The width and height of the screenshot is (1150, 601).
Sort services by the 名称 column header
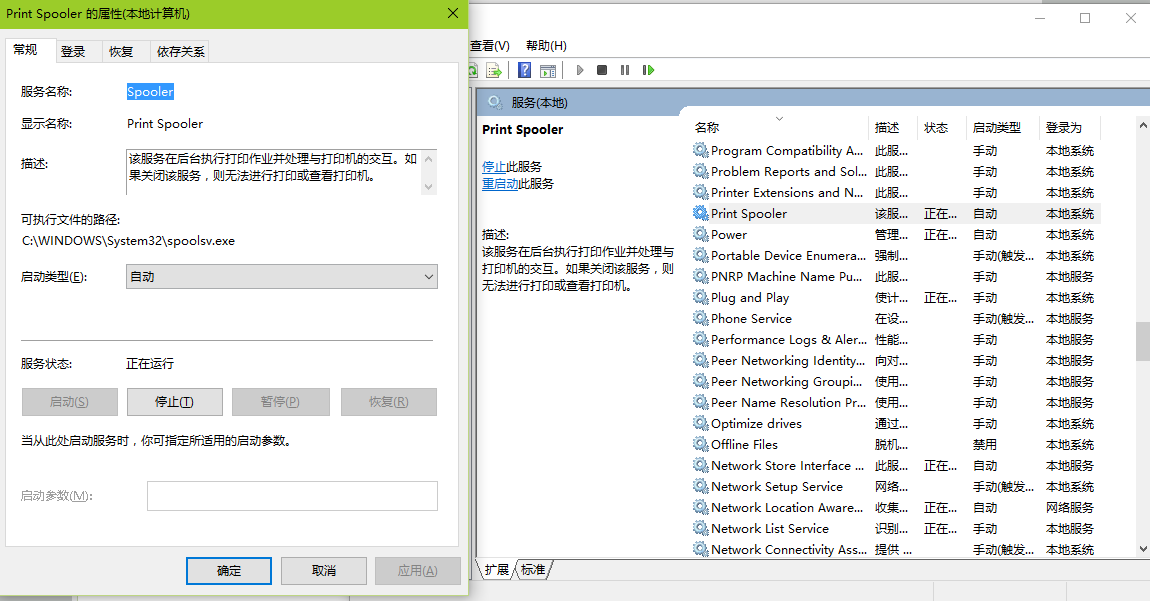click(x=780, y=128)
